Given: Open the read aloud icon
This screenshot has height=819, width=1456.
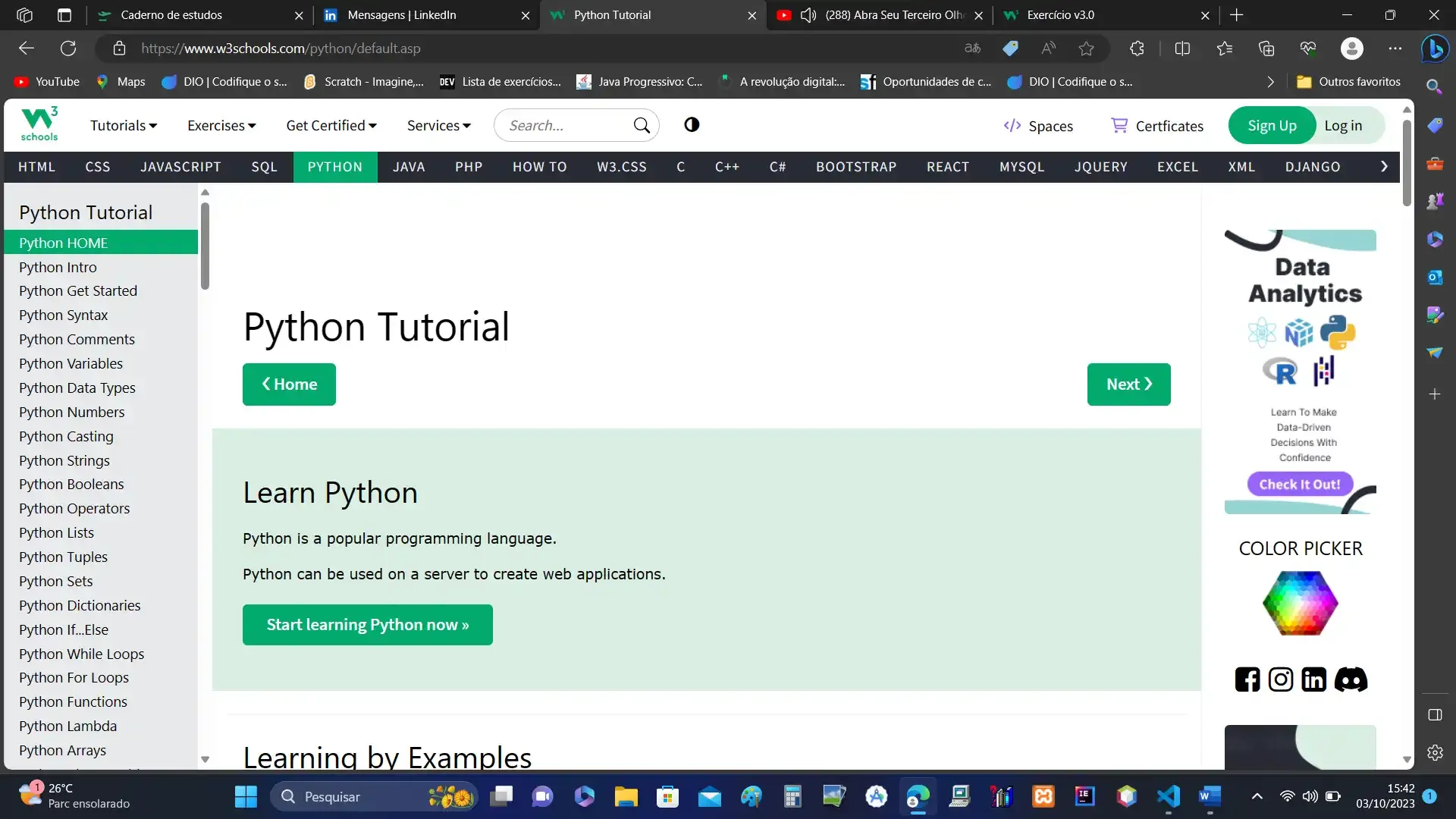Looking at the screenshot, I should pyautogui.click(x=1049, y=49).
